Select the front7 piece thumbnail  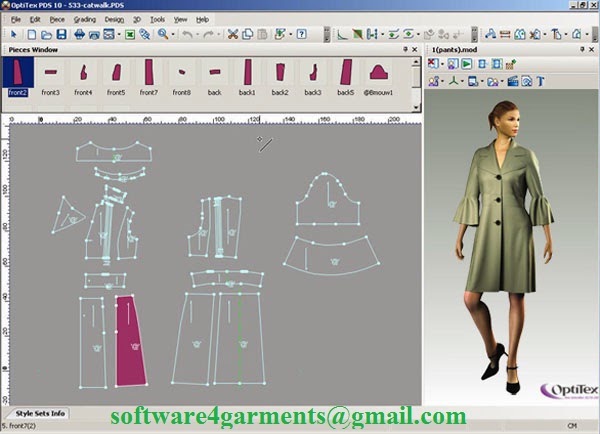149,77
